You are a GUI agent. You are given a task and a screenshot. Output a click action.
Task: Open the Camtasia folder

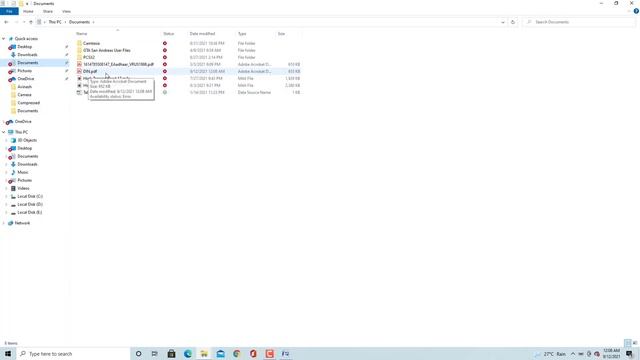(x=91, y=43)
